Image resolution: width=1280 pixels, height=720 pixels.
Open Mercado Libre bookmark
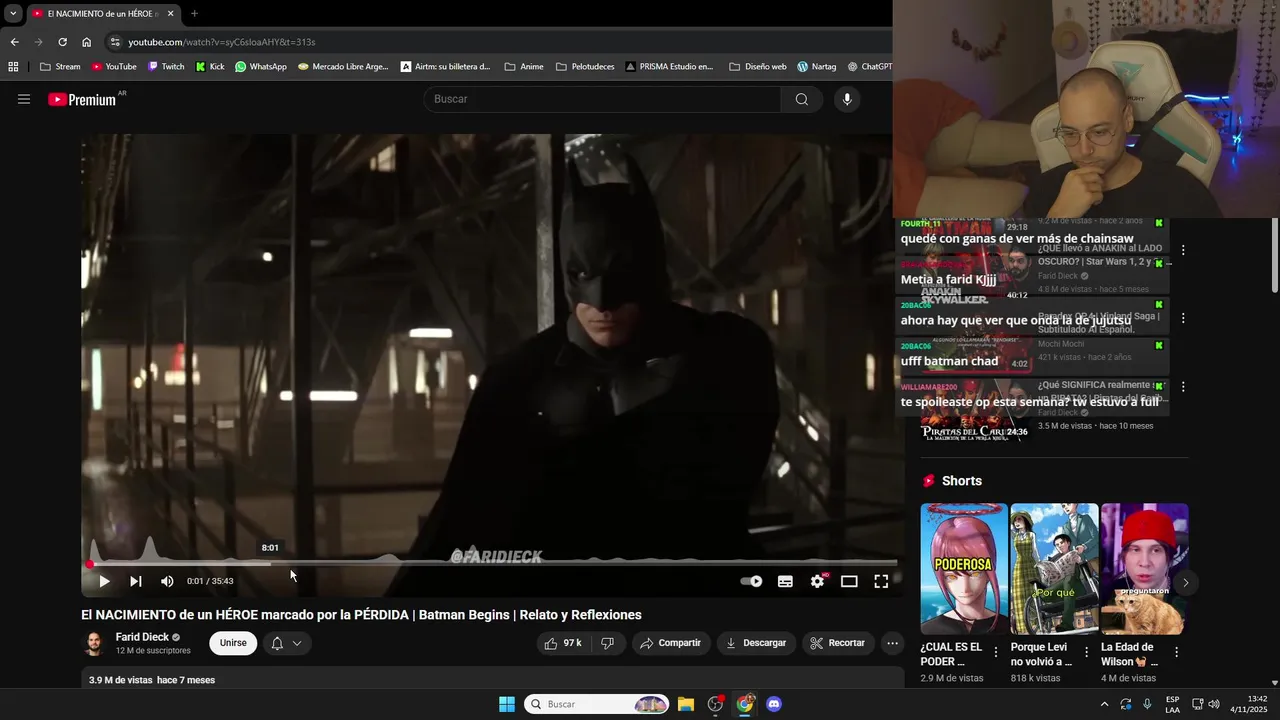(x=343, y=67)
